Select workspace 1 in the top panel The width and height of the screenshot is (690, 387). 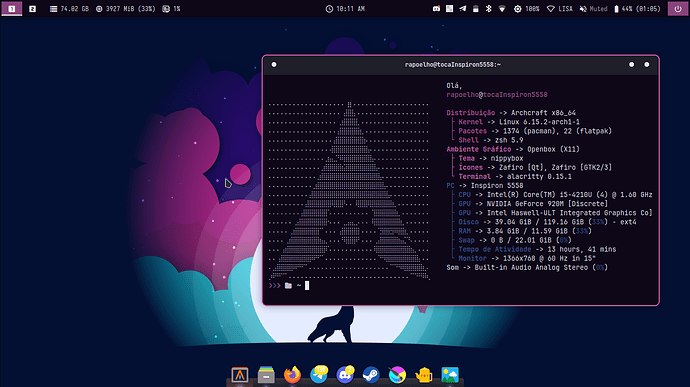12,9
